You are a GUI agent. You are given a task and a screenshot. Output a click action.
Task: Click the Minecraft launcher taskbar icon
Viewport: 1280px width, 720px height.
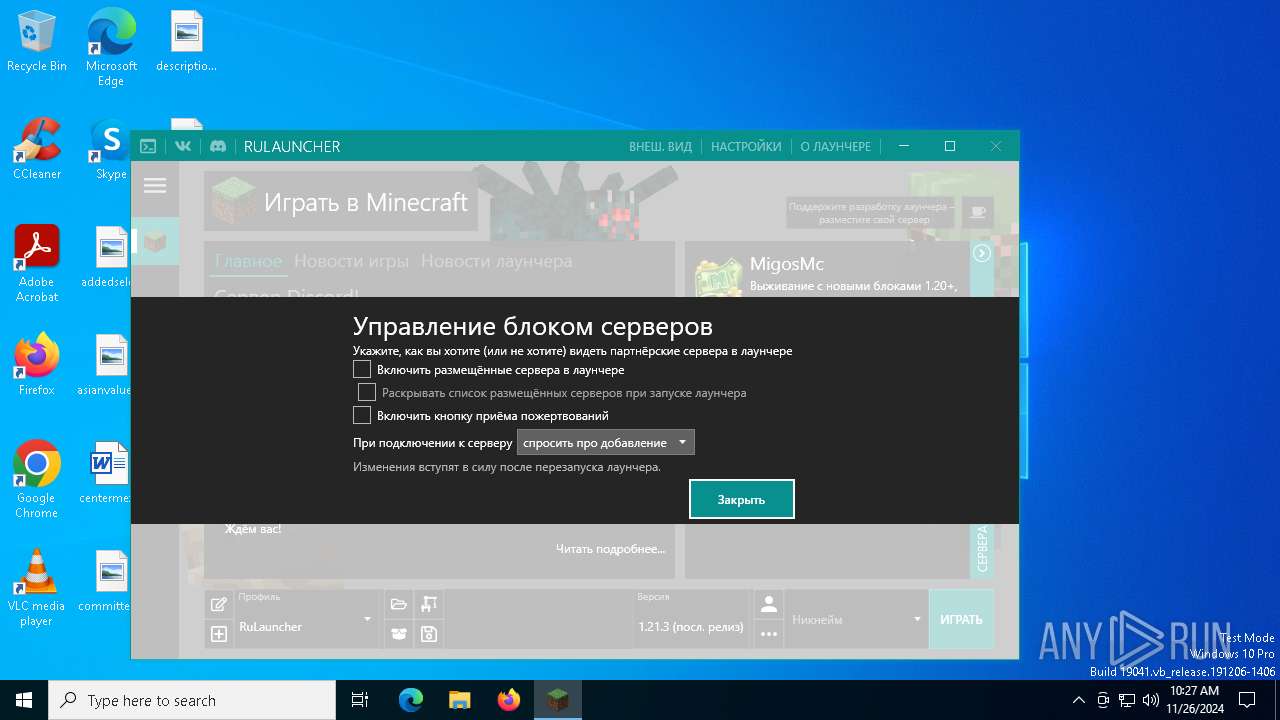pyautogui.click(x=557, y=700)
